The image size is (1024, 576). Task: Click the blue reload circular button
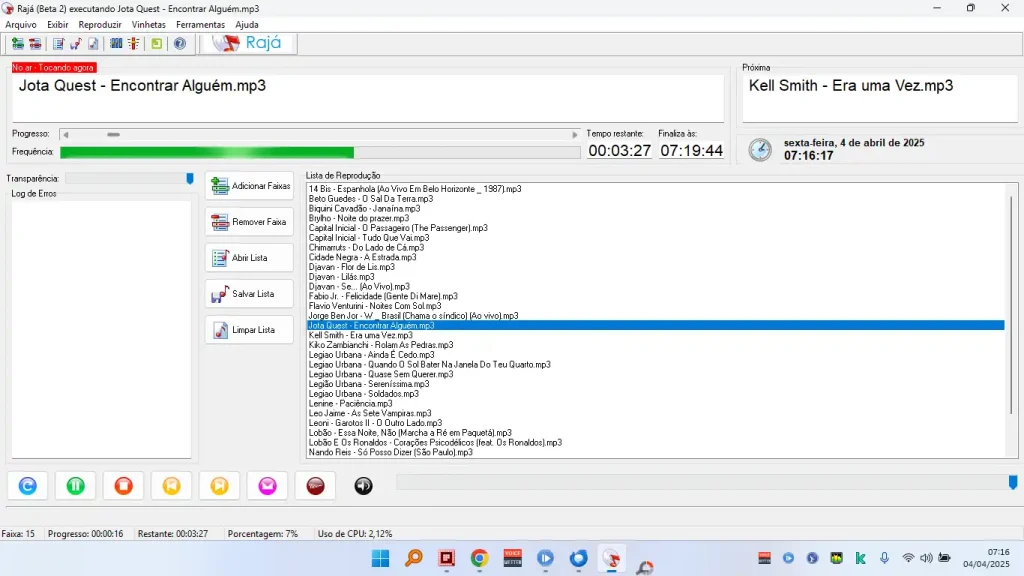[x=28, y=486]
